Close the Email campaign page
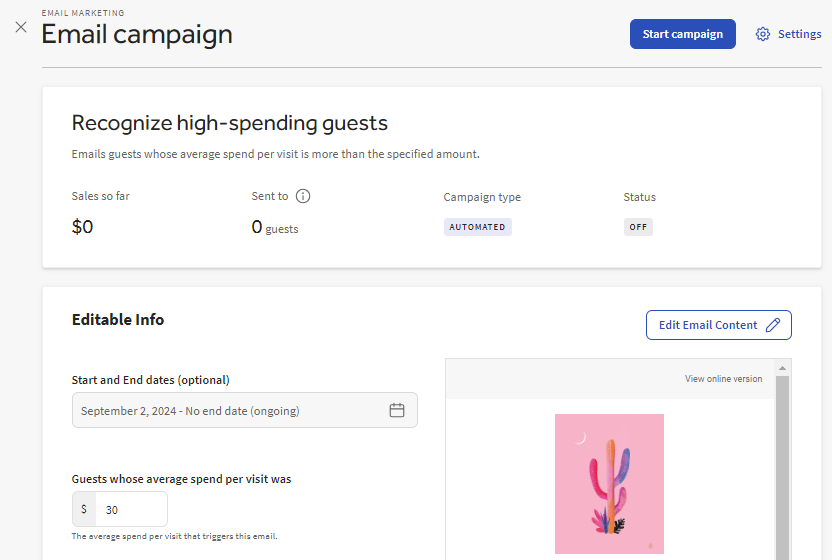832x560 pixels. tap(21, 27)
